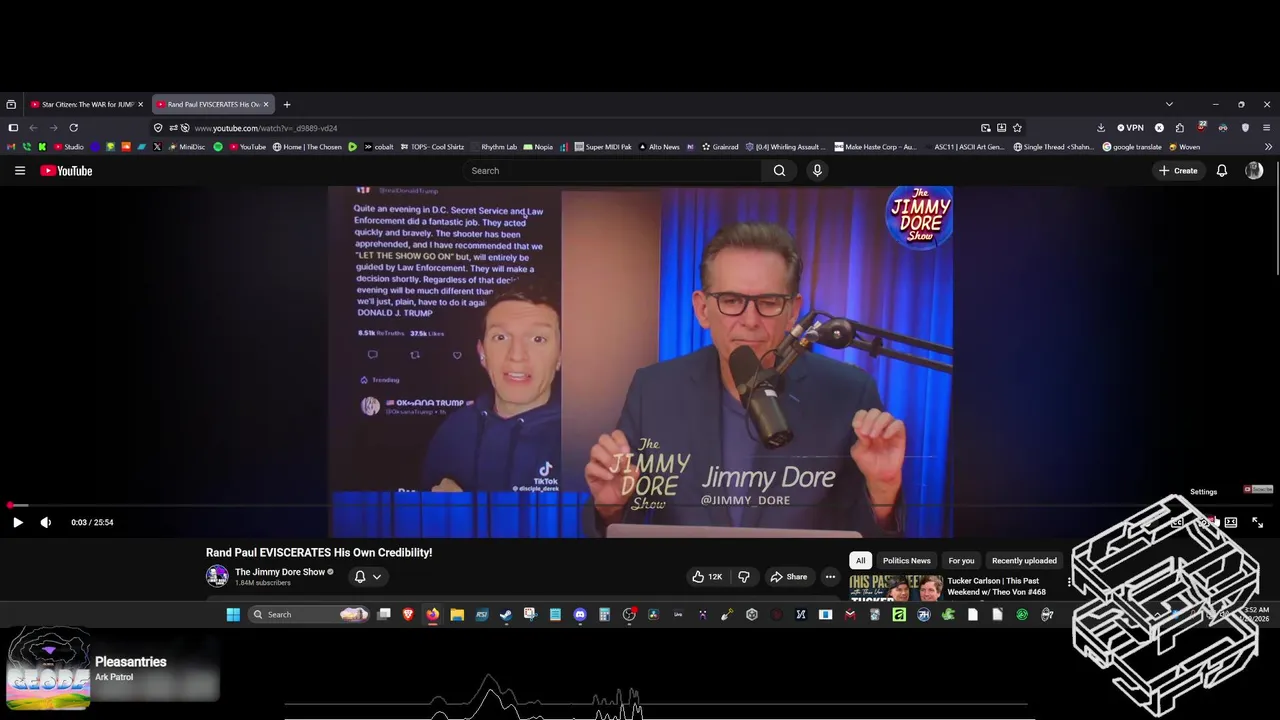Enter fullscreen on the video player

[x=1257, y=522]
